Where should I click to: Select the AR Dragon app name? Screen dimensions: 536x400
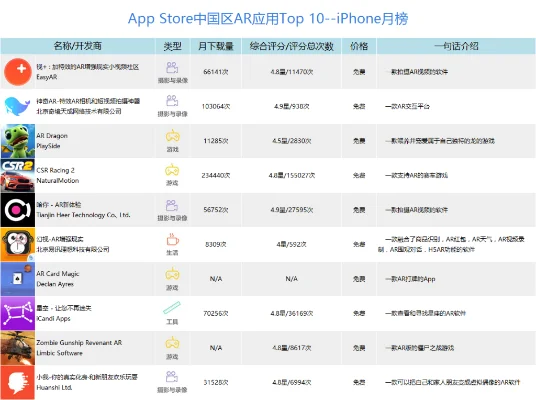[x=52, y=136]
